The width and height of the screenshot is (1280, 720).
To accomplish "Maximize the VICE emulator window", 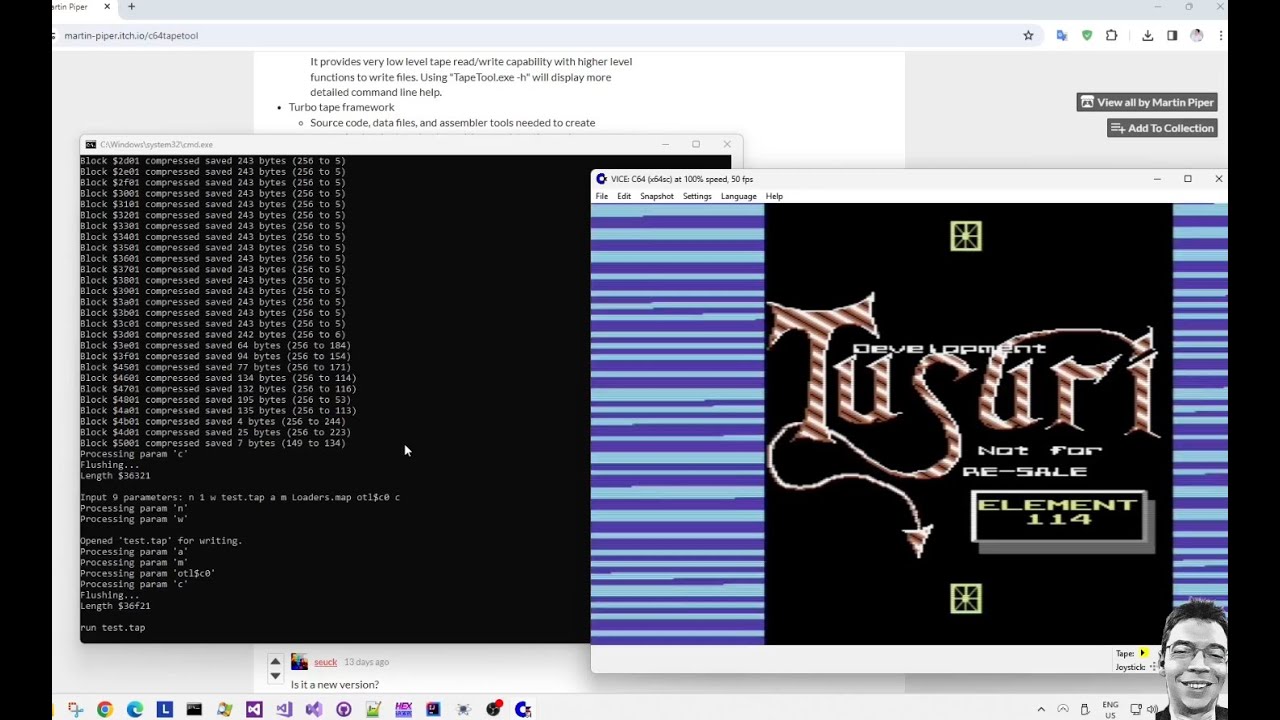I will 1188,179.
